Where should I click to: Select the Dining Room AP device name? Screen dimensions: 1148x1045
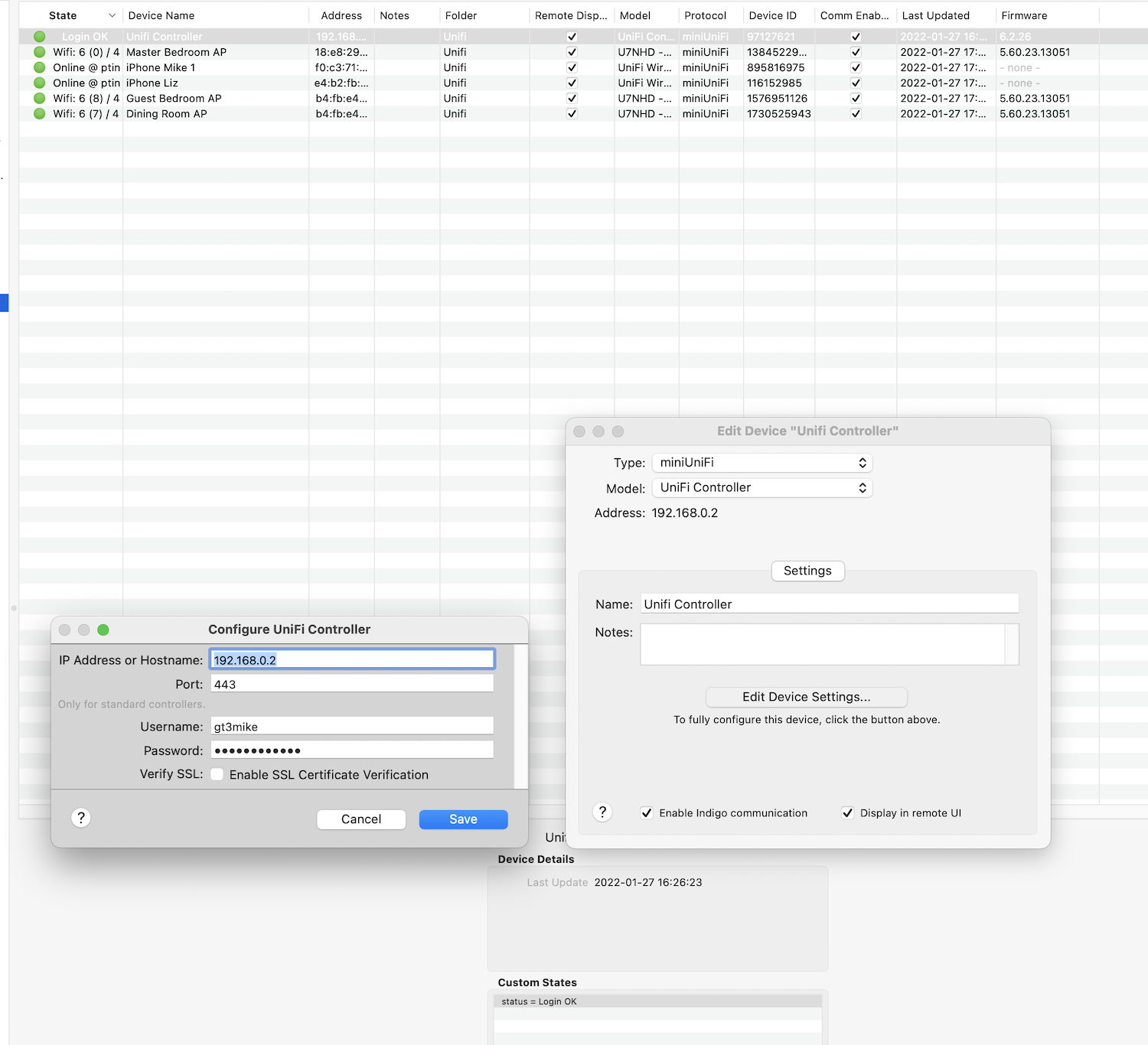click(x=166, y=113)
